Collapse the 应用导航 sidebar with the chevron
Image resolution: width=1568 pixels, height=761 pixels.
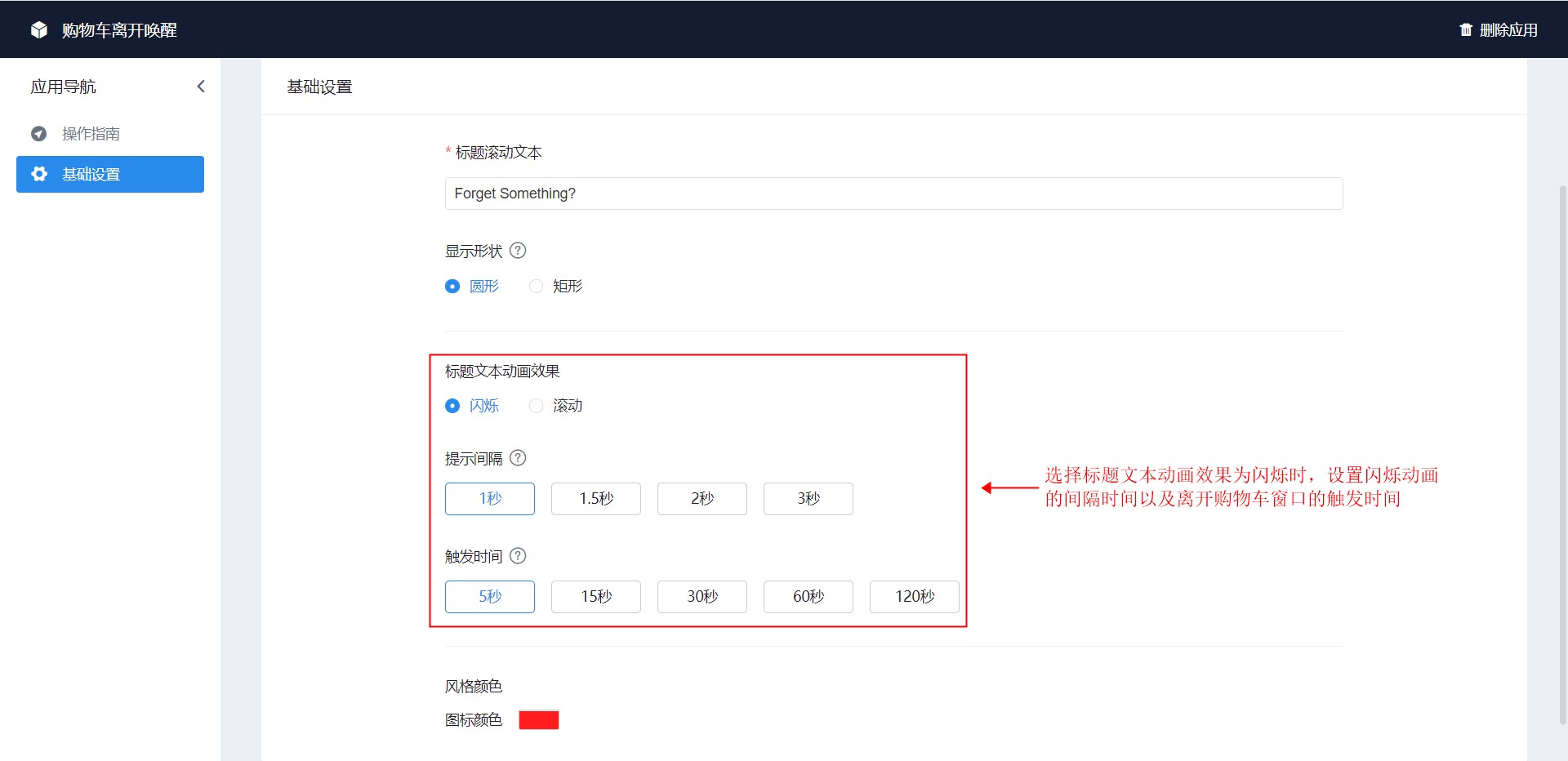(201, 87)
